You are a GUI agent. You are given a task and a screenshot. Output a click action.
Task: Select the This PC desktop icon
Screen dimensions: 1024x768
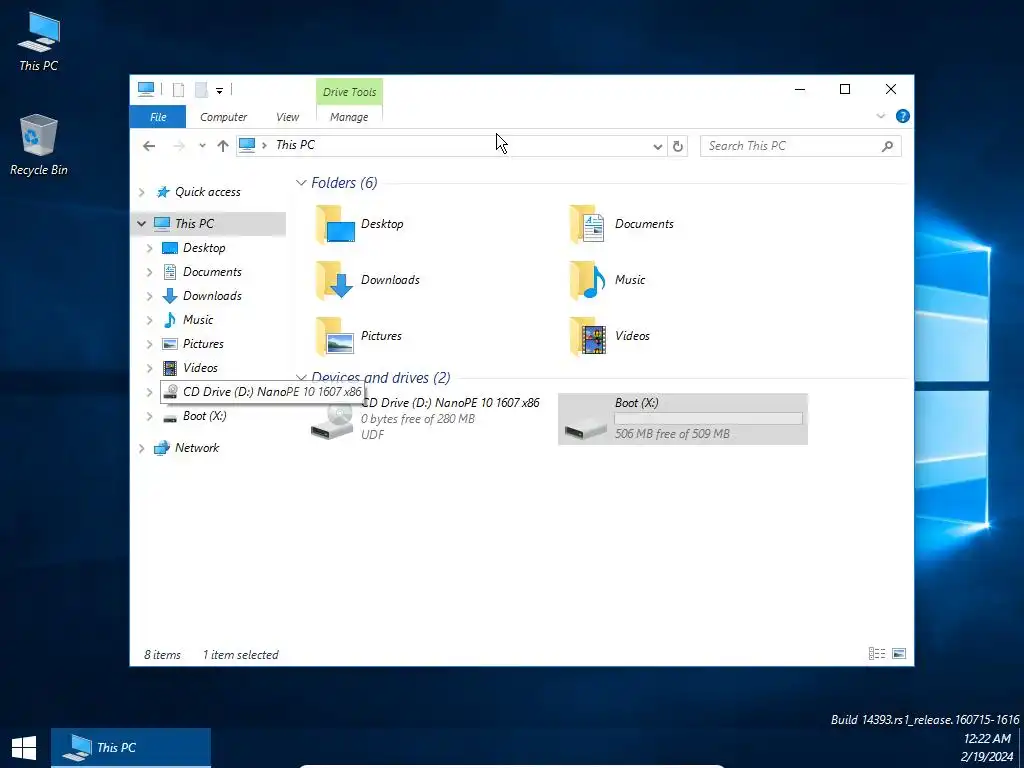tap(39, 41)
